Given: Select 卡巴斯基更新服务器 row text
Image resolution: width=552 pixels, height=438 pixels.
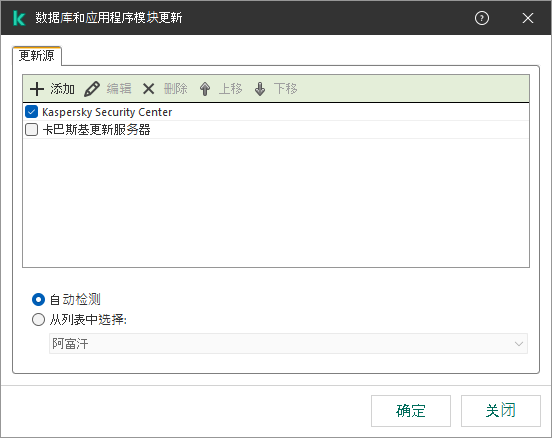Looking at the screenshot, I should pyautogui.click(x=96, y=130).
